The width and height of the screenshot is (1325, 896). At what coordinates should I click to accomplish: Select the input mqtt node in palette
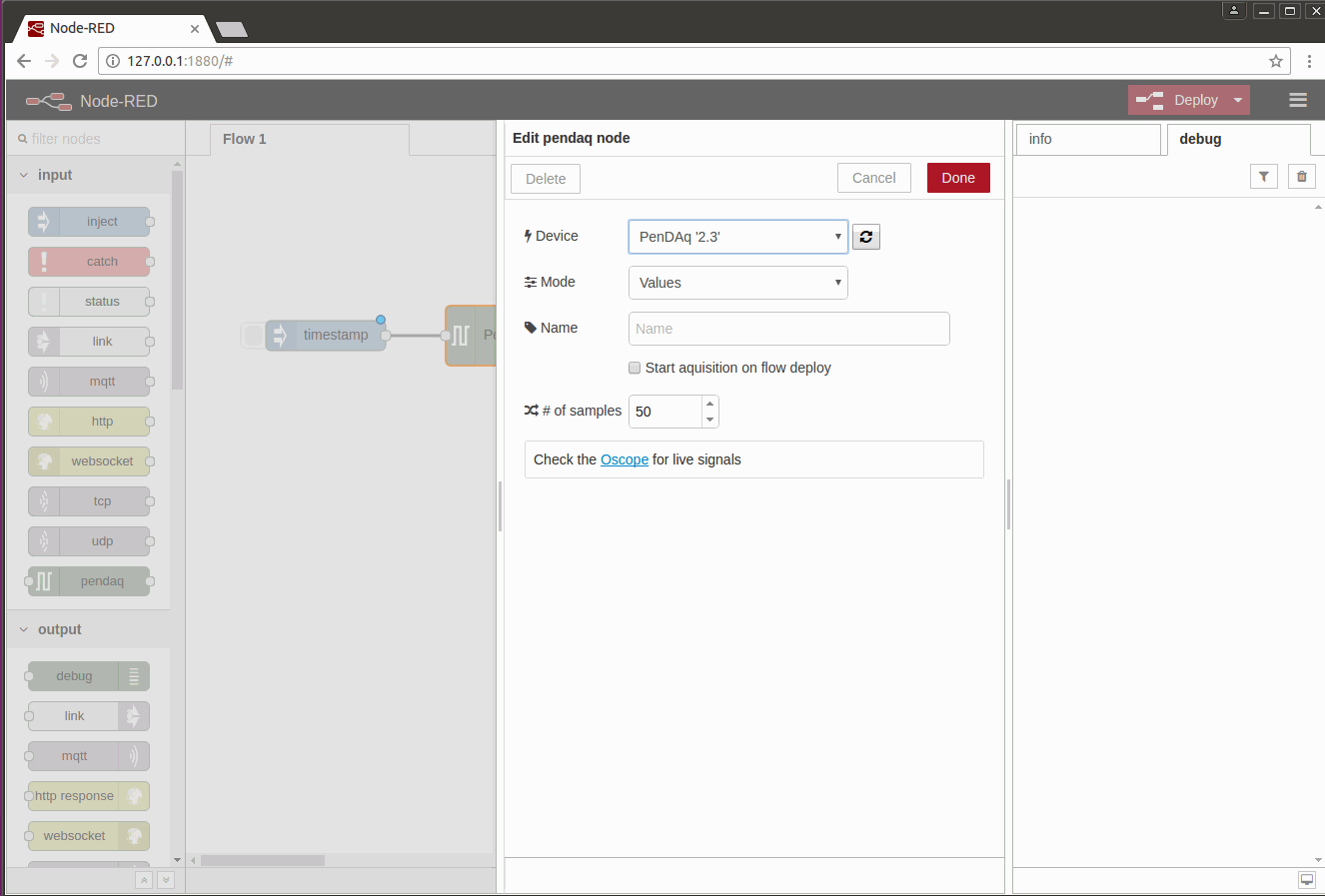tap(89, 382)
